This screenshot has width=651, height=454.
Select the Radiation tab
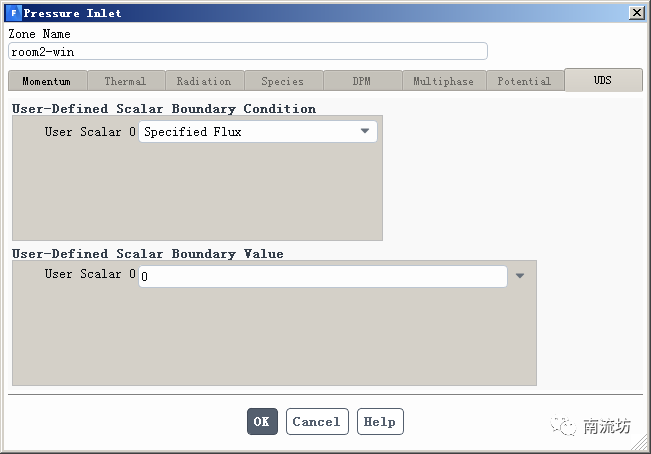click(203, 81)
